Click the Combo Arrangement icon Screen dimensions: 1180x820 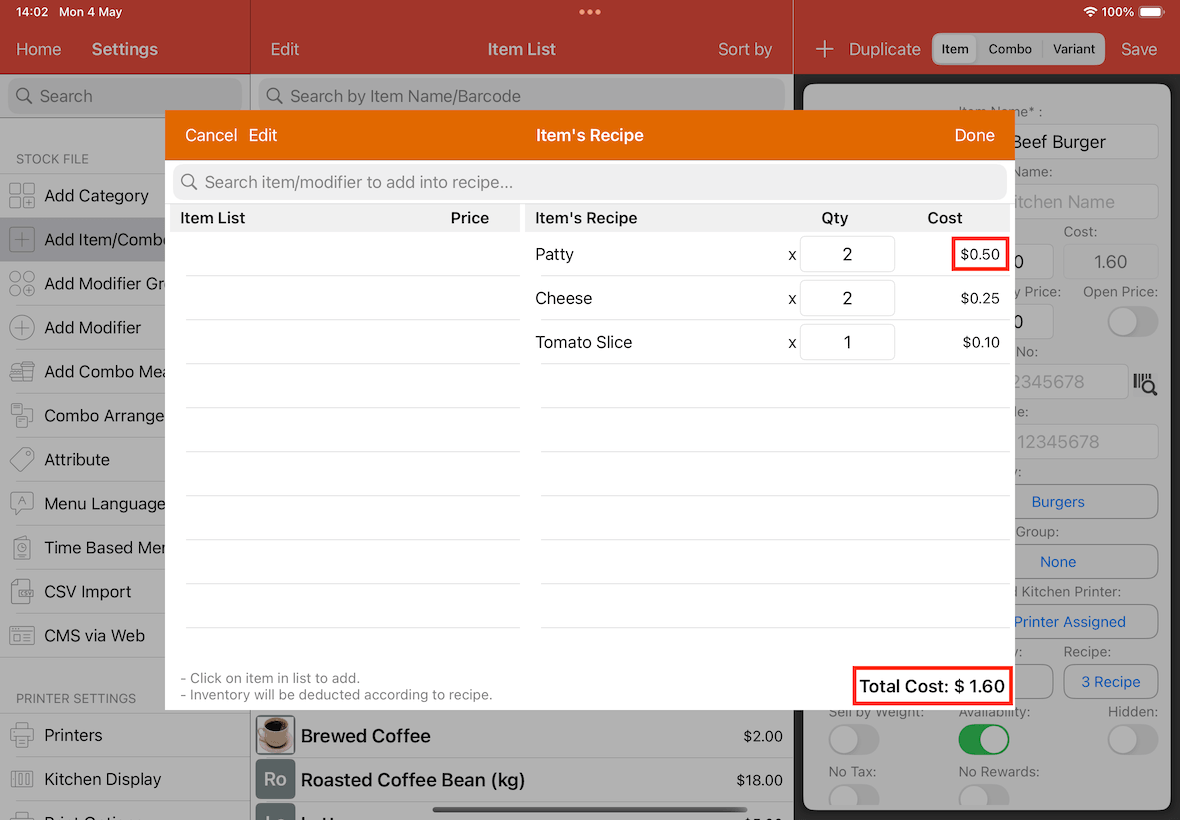[22, 416]
